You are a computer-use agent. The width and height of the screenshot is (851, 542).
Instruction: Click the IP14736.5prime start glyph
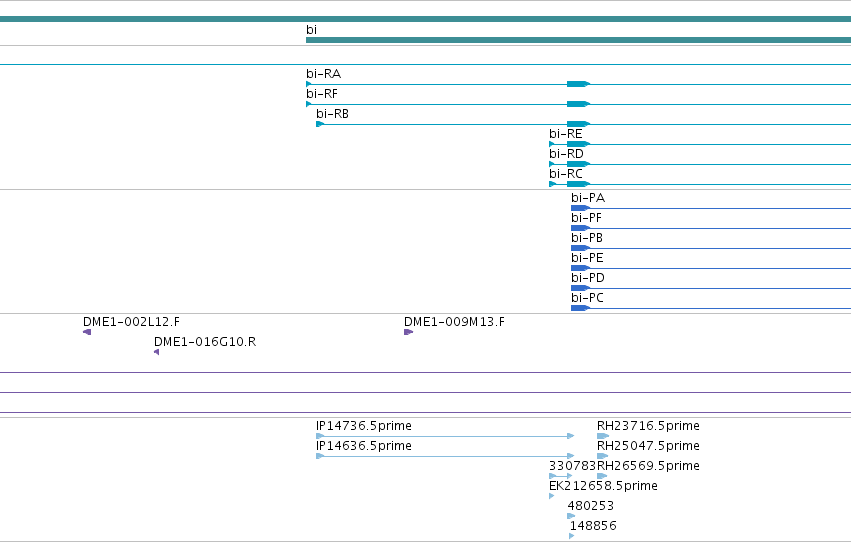click(320, 436)
